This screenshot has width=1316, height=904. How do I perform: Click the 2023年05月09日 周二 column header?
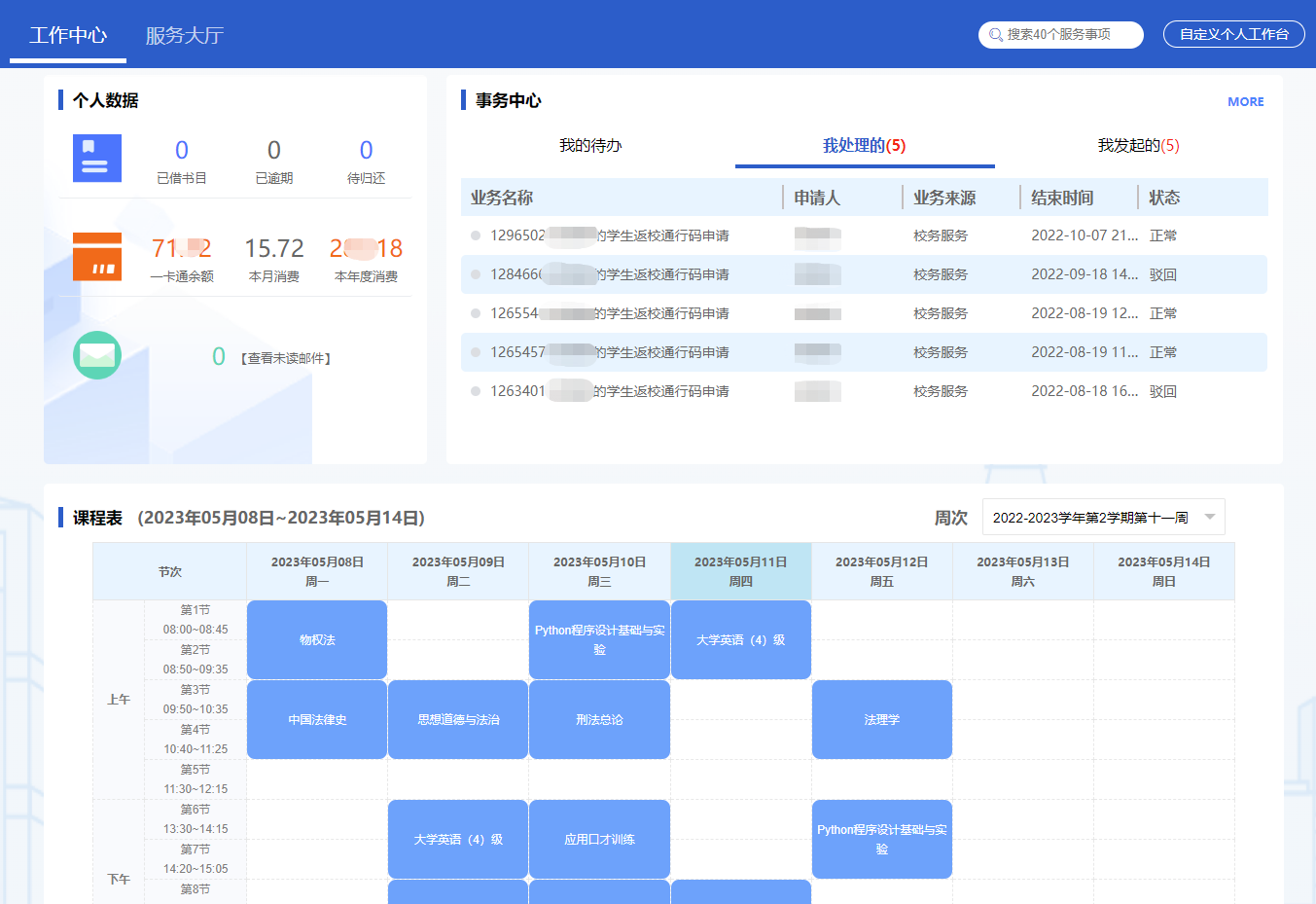point(458,571)
